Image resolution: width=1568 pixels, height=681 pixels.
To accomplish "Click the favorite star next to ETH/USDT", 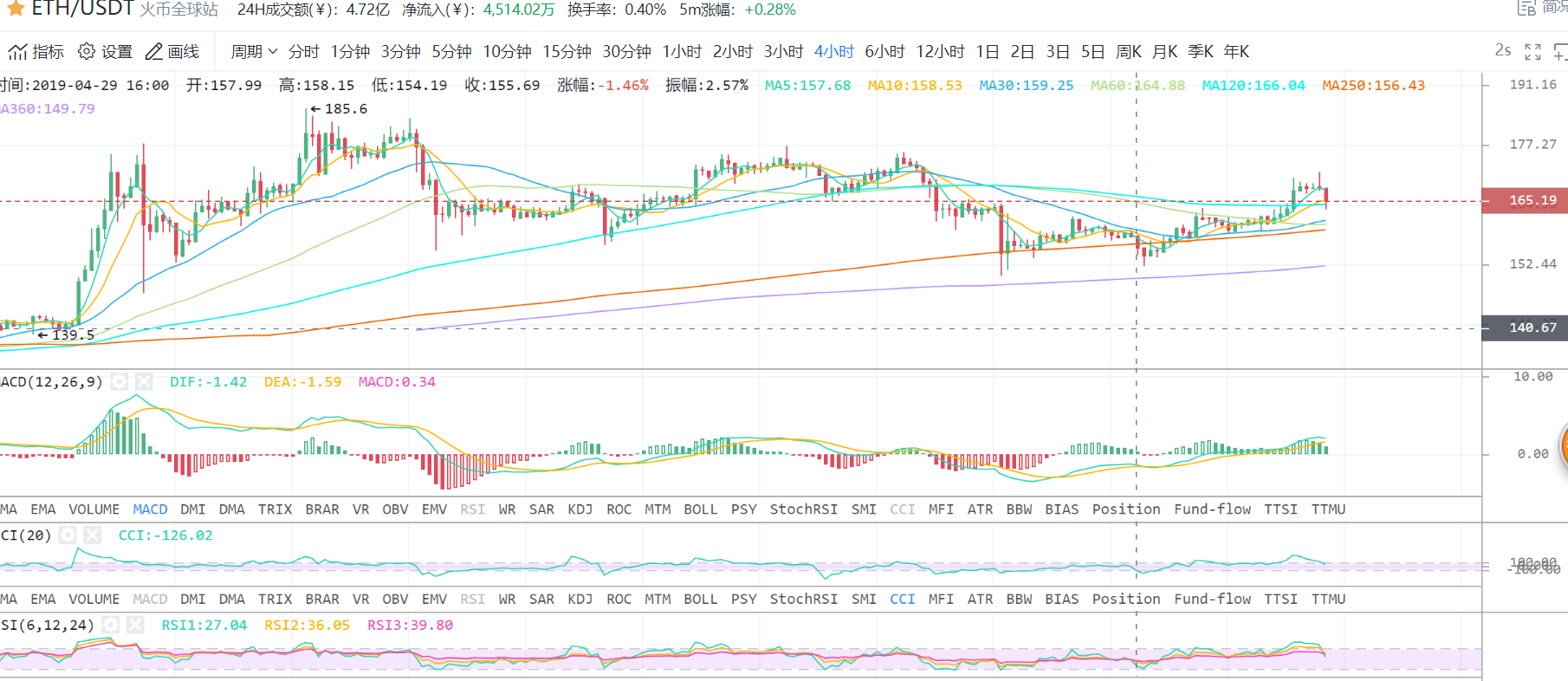I will click(x=16, y=9).
